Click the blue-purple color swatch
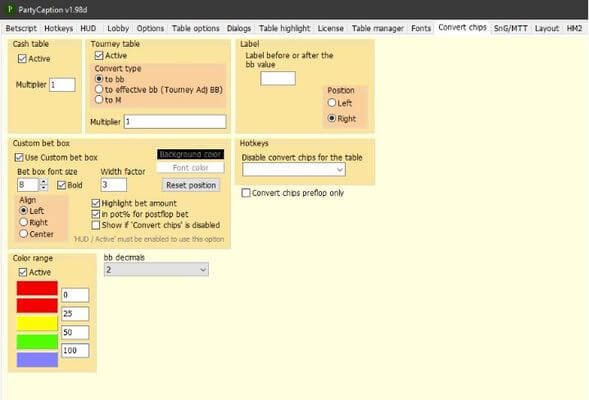Image resolution: width=589 pixels, height=400 pixels. pyautogui.click(x=37, y=359)
